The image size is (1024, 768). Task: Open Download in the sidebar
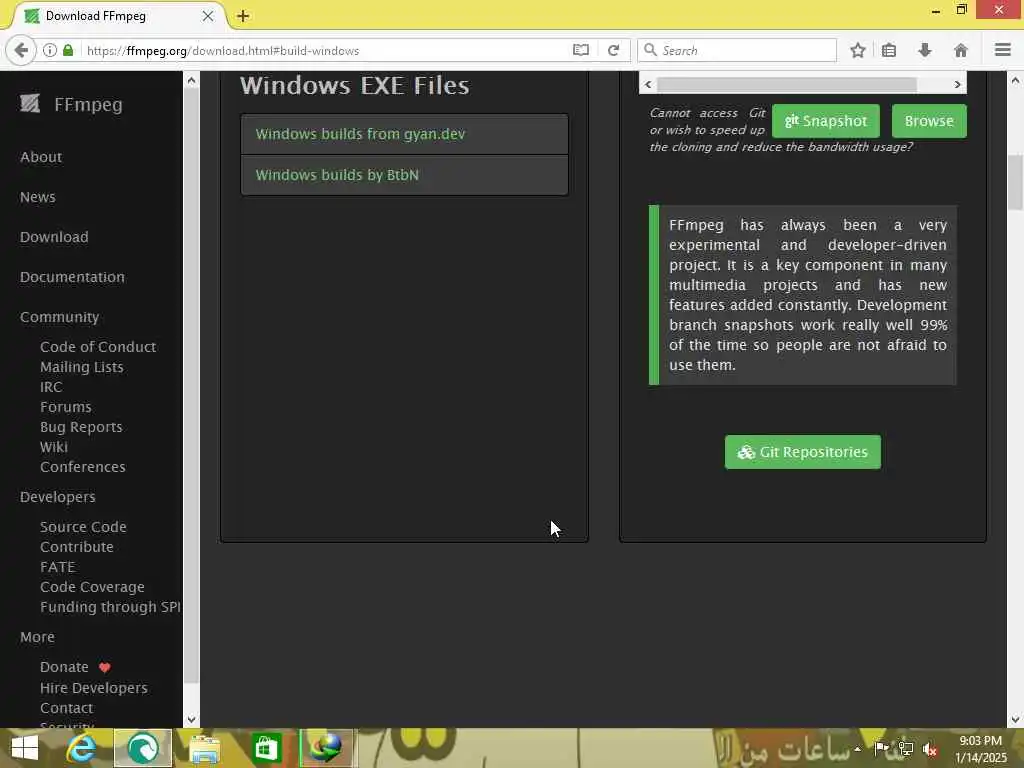(x=54, y=237)
